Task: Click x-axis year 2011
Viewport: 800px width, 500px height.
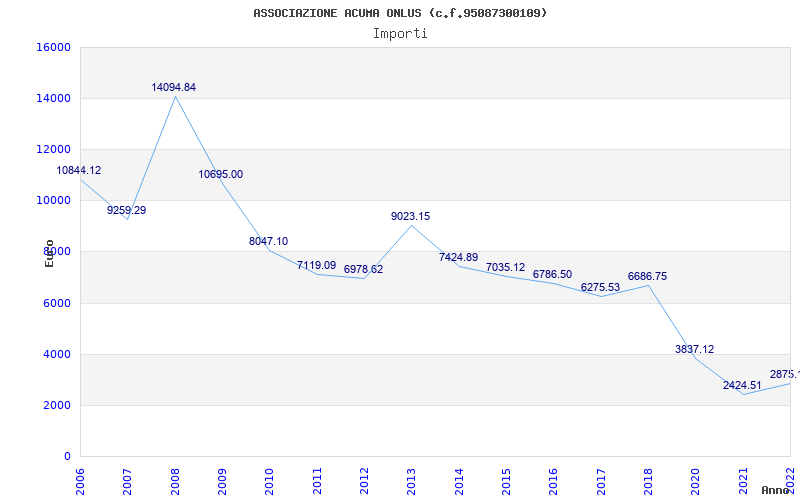Action: [317, 481]
